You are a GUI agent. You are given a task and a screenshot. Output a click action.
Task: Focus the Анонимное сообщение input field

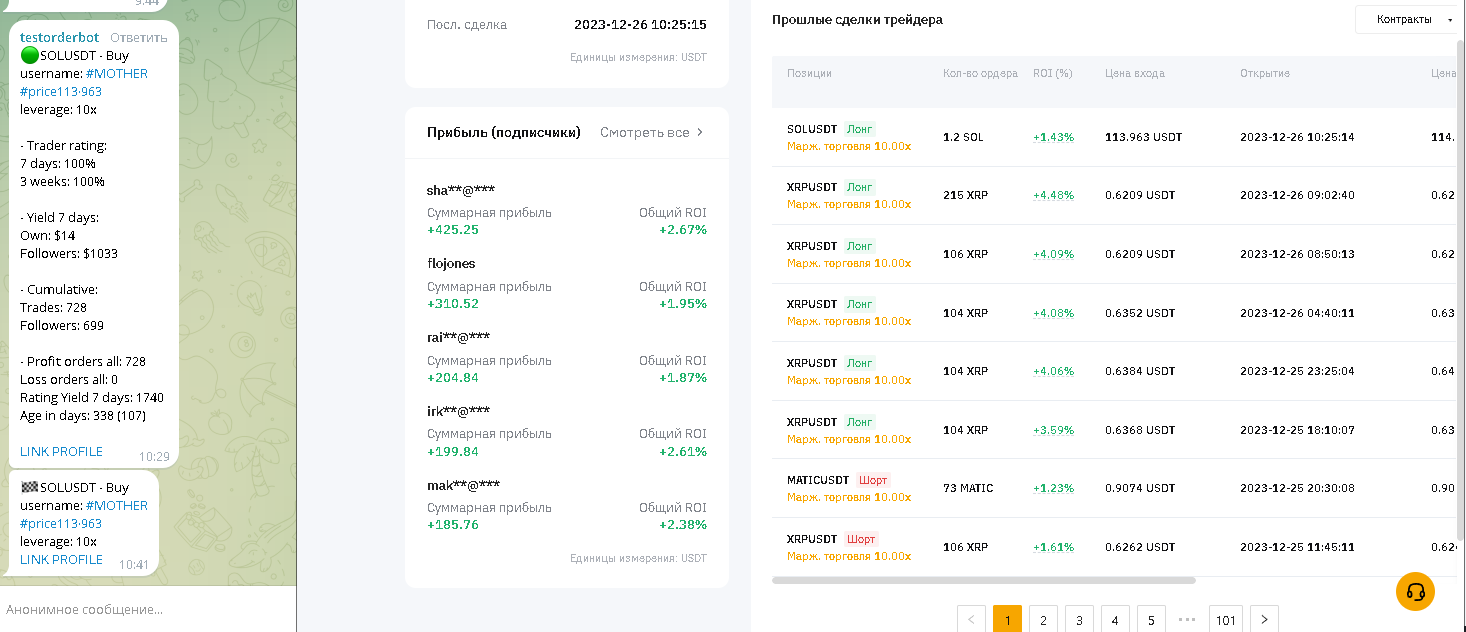pyautogui.click(x=140, y=609)
